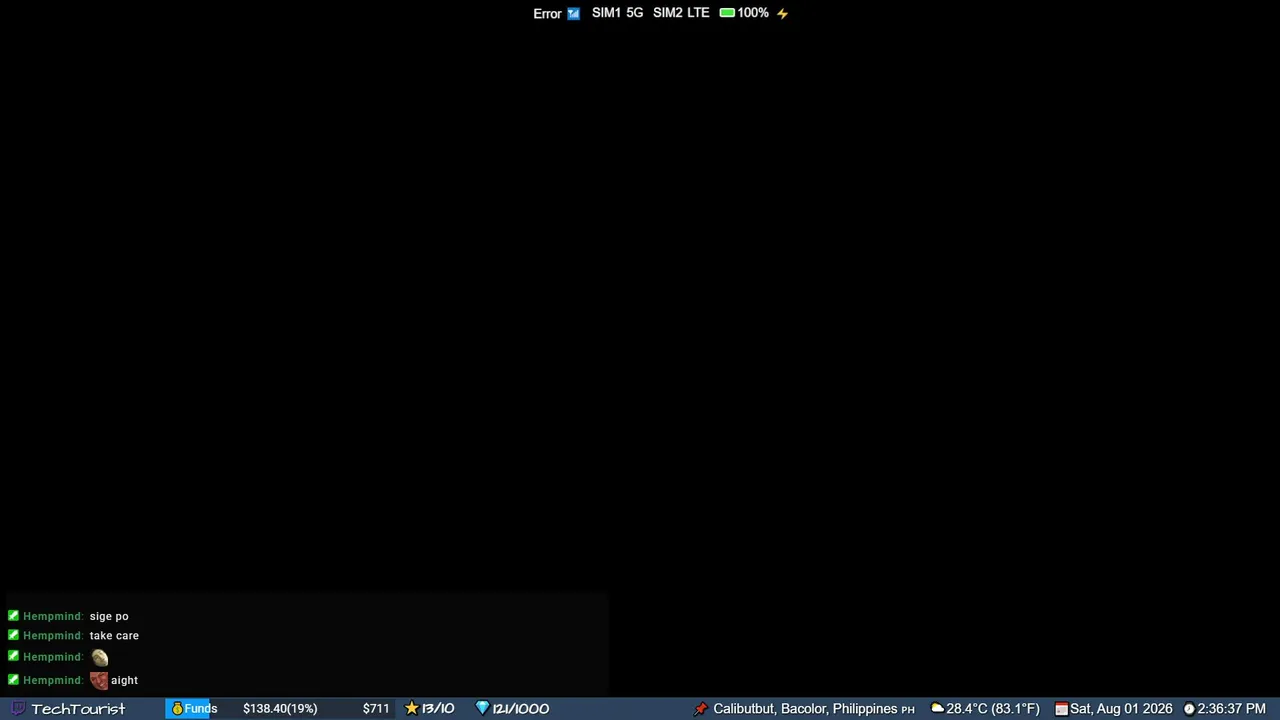
Task: Click the signal bars icon beside Error
Action: (573, 14)
